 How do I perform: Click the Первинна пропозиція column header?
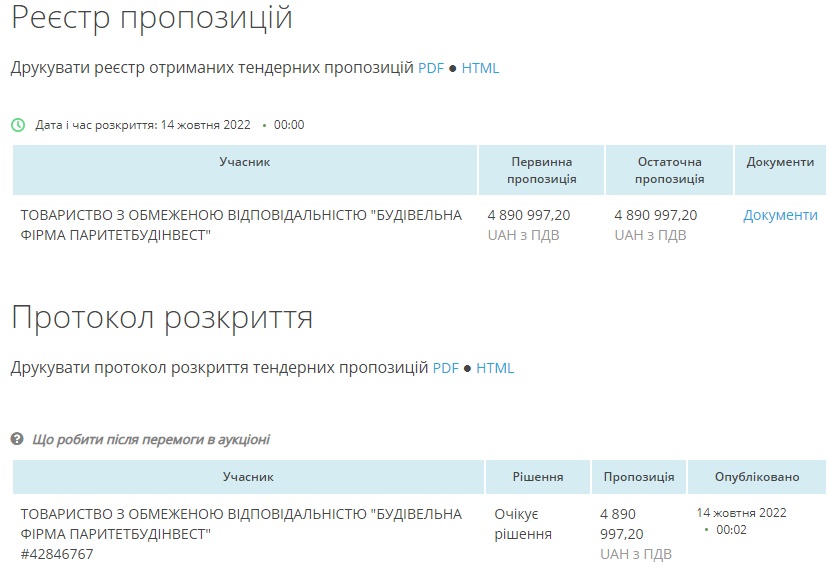tap(541, 170)
